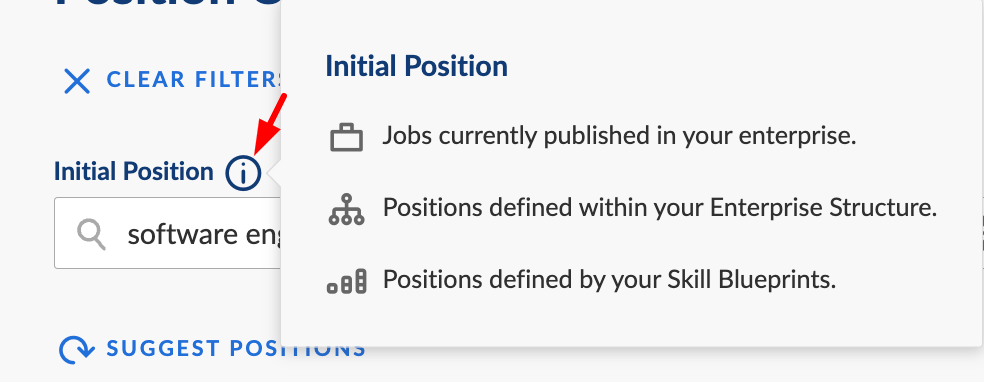
Task: Focus the Initial Position search field
Action: point(168,233)
